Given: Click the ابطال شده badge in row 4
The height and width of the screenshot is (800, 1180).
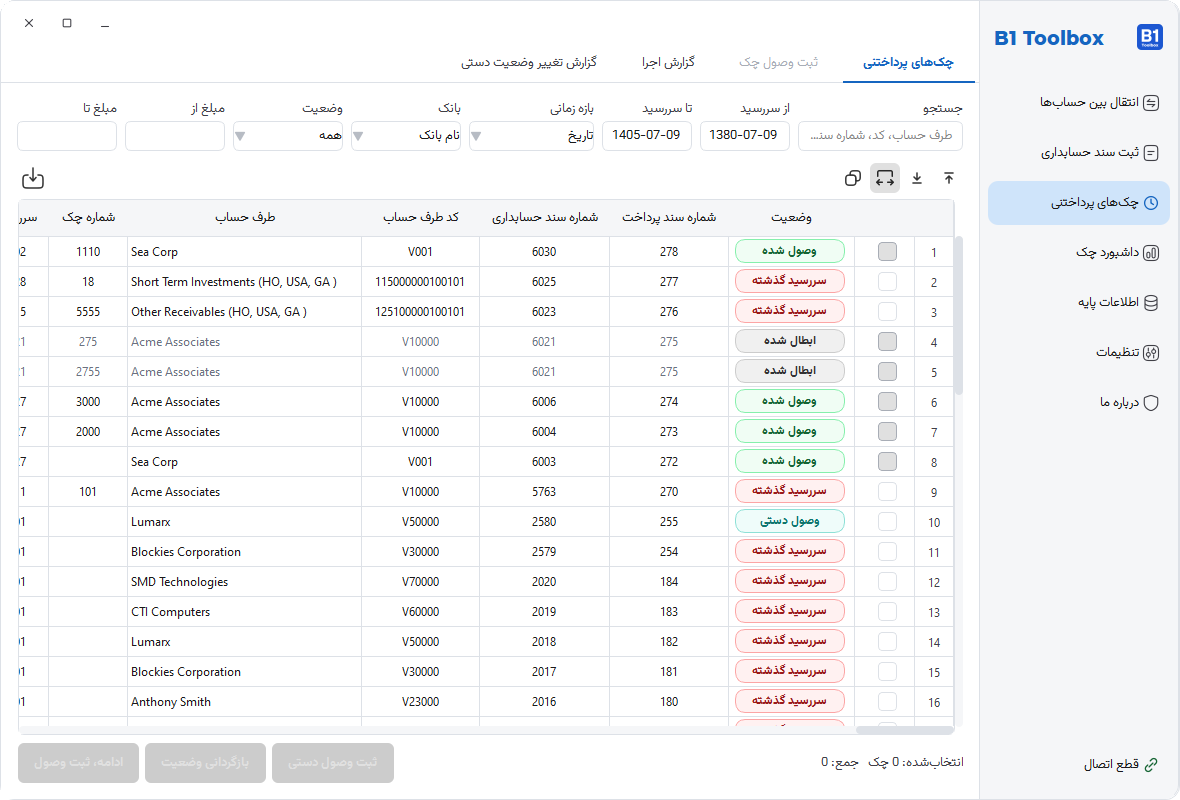Looking at the screenshot, I should (789, 342).
